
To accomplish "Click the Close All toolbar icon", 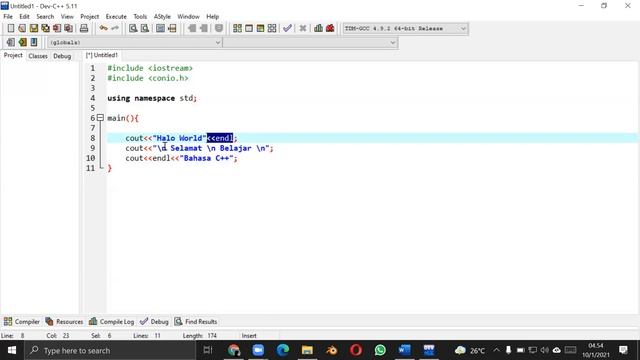I will [x=69, y=28].
